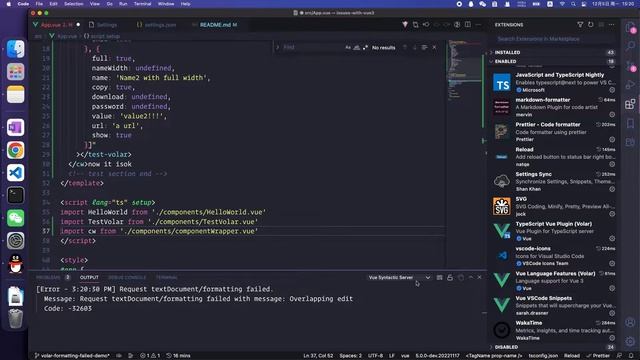Open the Manage gear in activity bar
Image resolution: width=640 pixels, height=360 pixels.
click(x=631, y=341)
